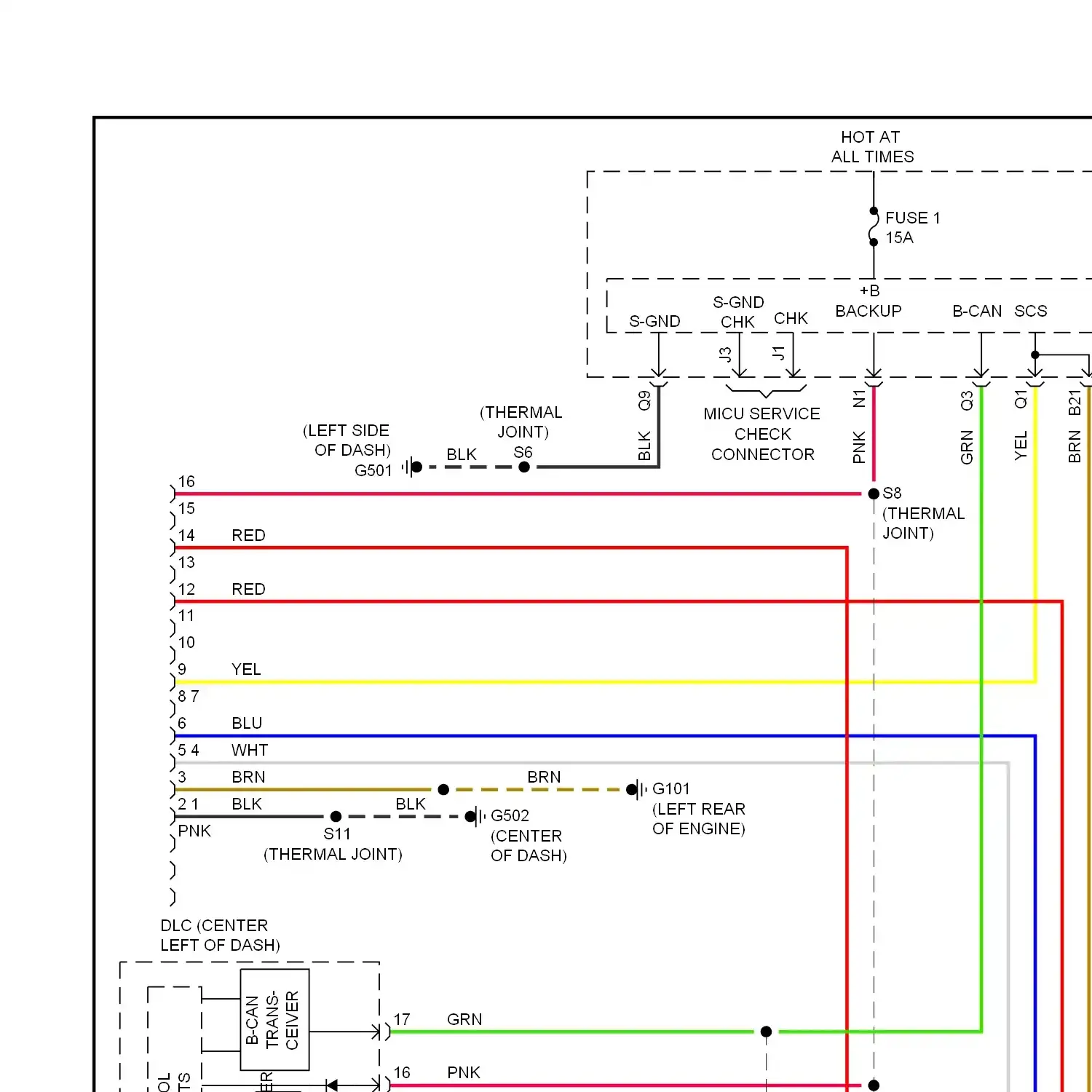Click DLC pin 14 number
Screen dimensions: 1092x1092
click(186, 535)
